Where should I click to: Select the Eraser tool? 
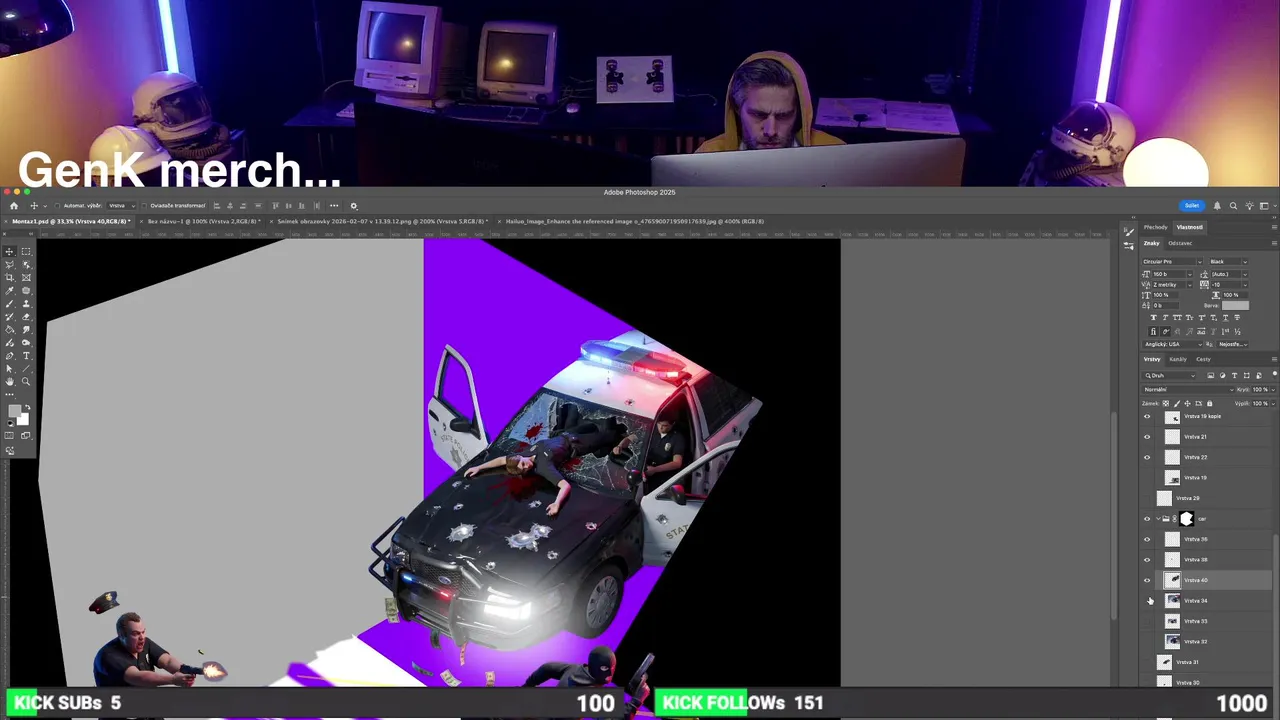[26, 316]
